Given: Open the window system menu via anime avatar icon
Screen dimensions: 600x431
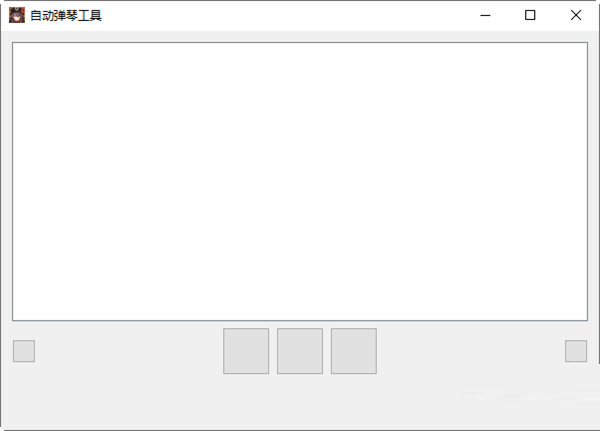Looking at the screenshot, I should point(17,15).
